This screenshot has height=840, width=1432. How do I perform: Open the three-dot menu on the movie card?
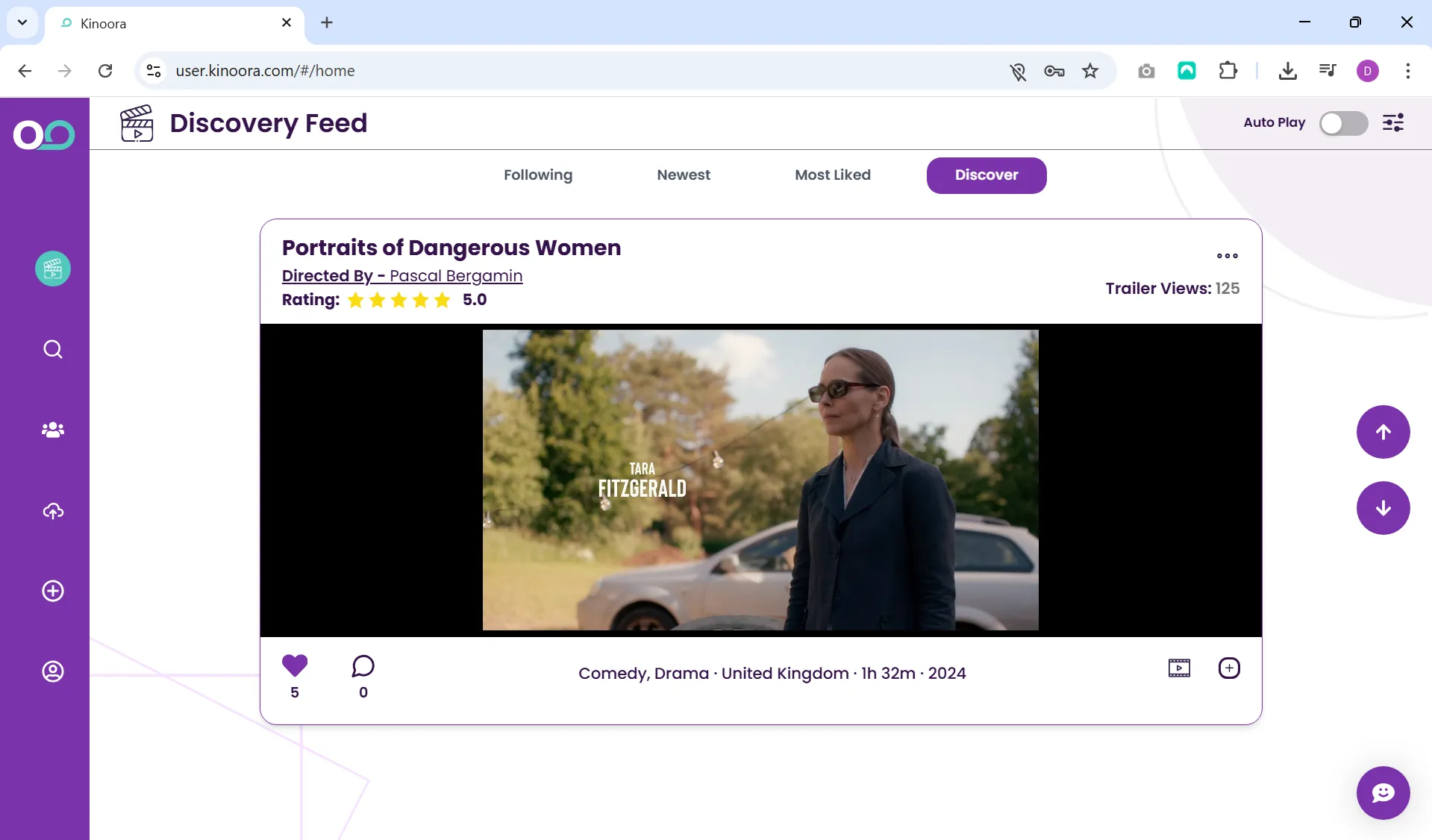[1226, 256]
